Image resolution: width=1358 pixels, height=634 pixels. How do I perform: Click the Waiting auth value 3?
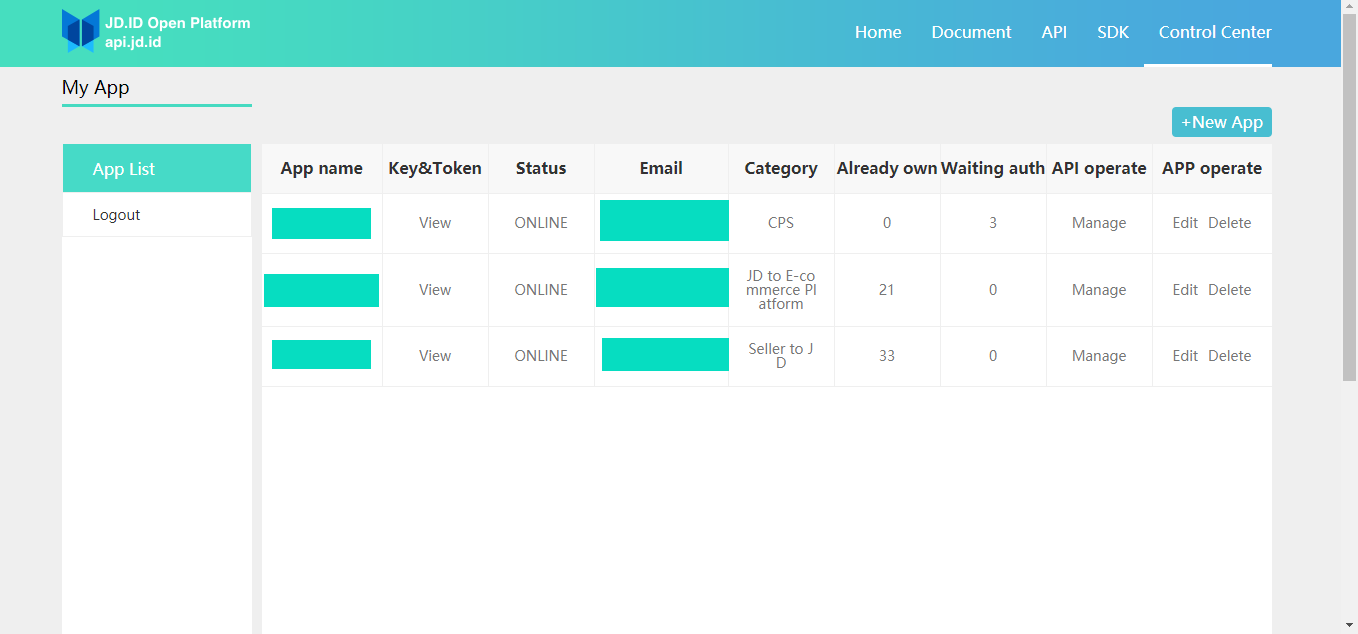click(993, 223)
